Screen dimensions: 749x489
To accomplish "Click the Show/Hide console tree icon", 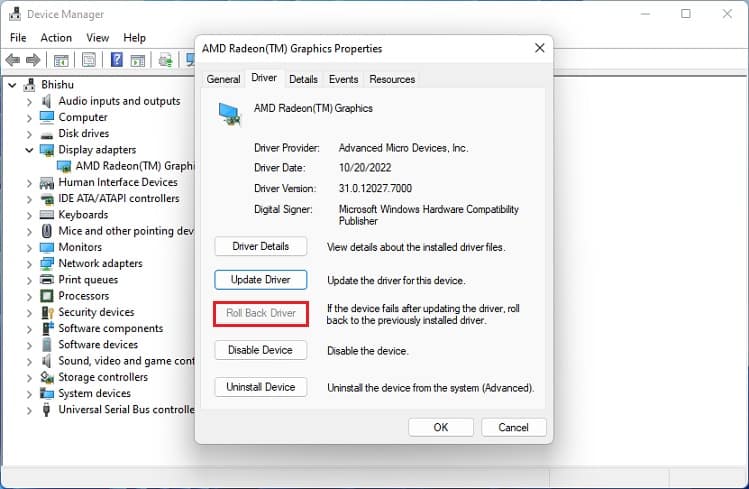I will pos(61,61).
